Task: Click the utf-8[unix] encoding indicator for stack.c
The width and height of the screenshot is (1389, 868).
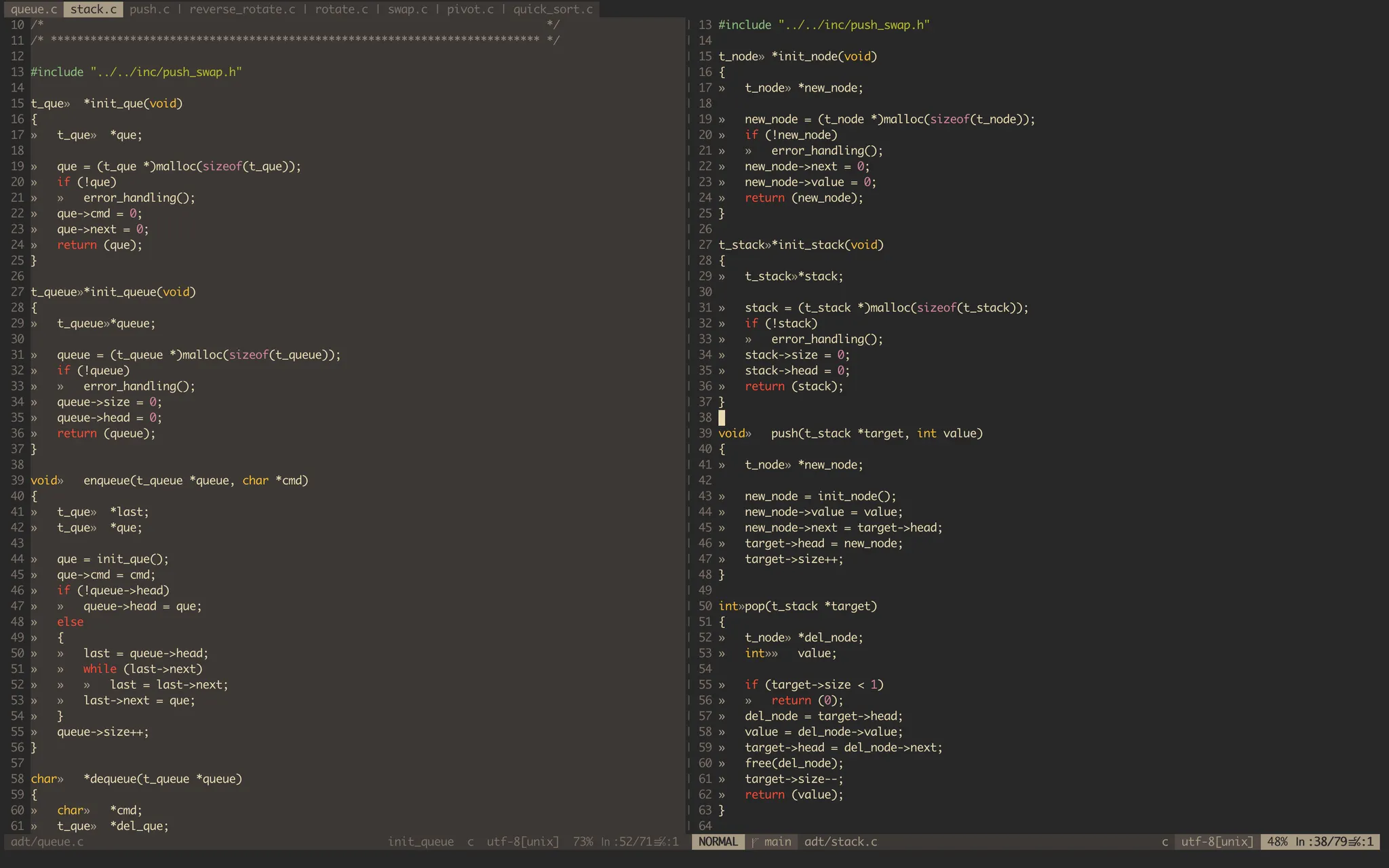Action: (1217, 842)
